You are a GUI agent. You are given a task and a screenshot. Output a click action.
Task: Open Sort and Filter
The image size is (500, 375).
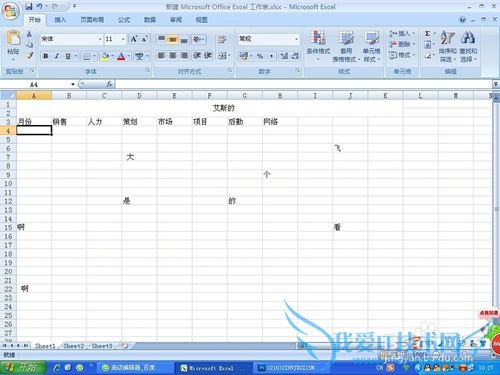[447, 46]
